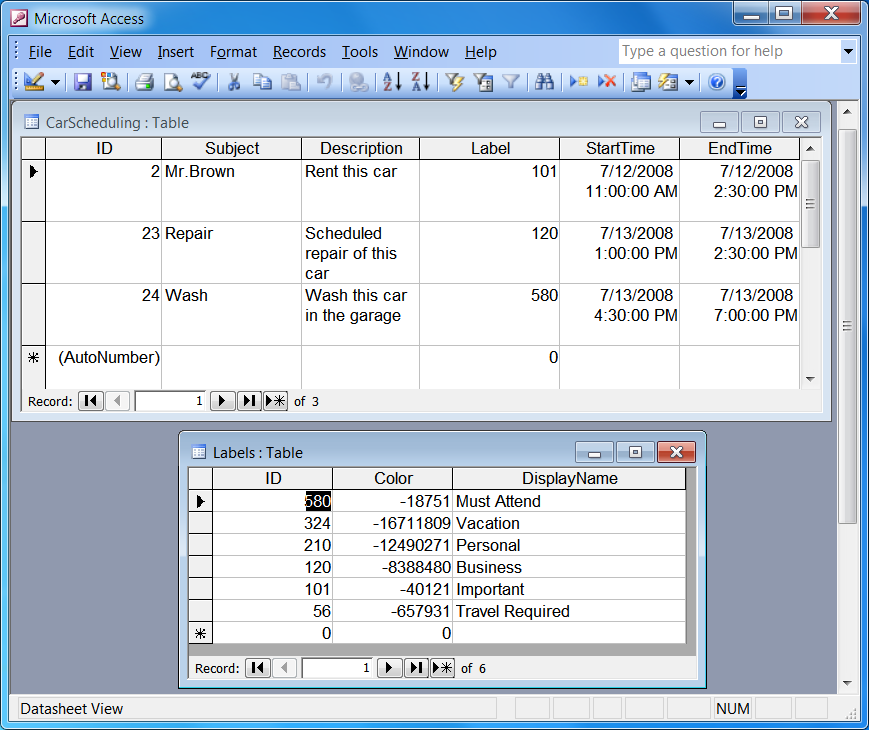Open Find with binoculars icon

(544, 82)
